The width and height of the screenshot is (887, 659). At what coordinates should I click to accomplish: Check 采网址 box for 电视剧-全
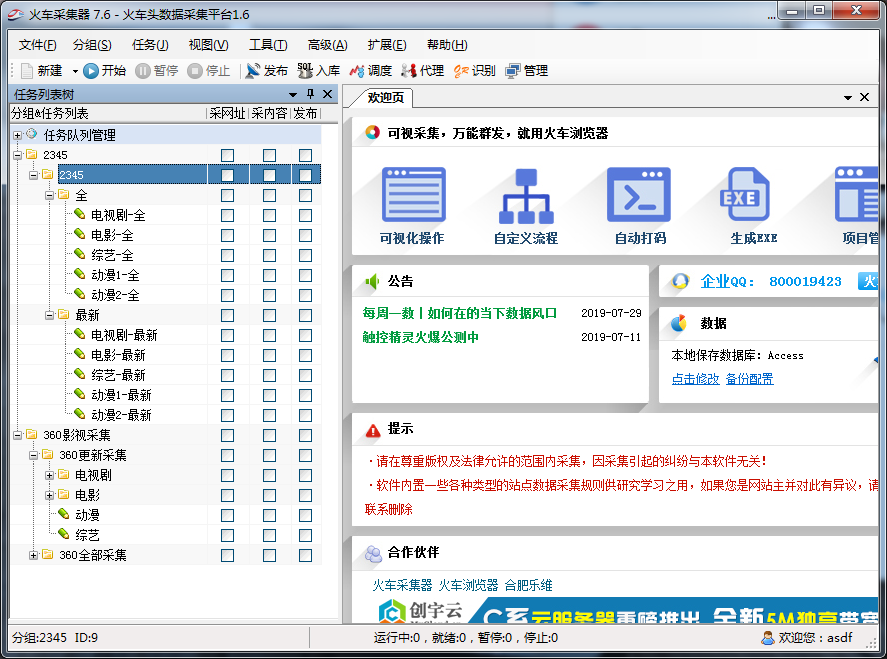pyautogui.click(x=228, y=215)
